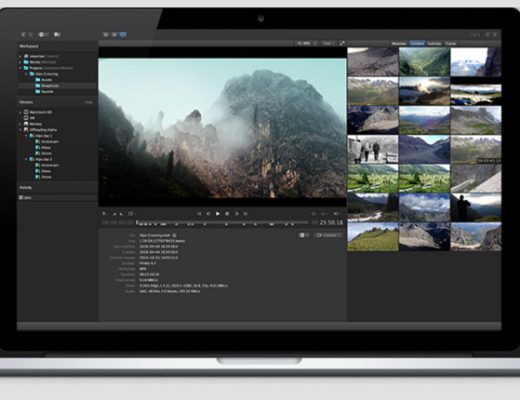
Task: Go back using the left arrow toolbar icon
Action: [x=23, y=35]
